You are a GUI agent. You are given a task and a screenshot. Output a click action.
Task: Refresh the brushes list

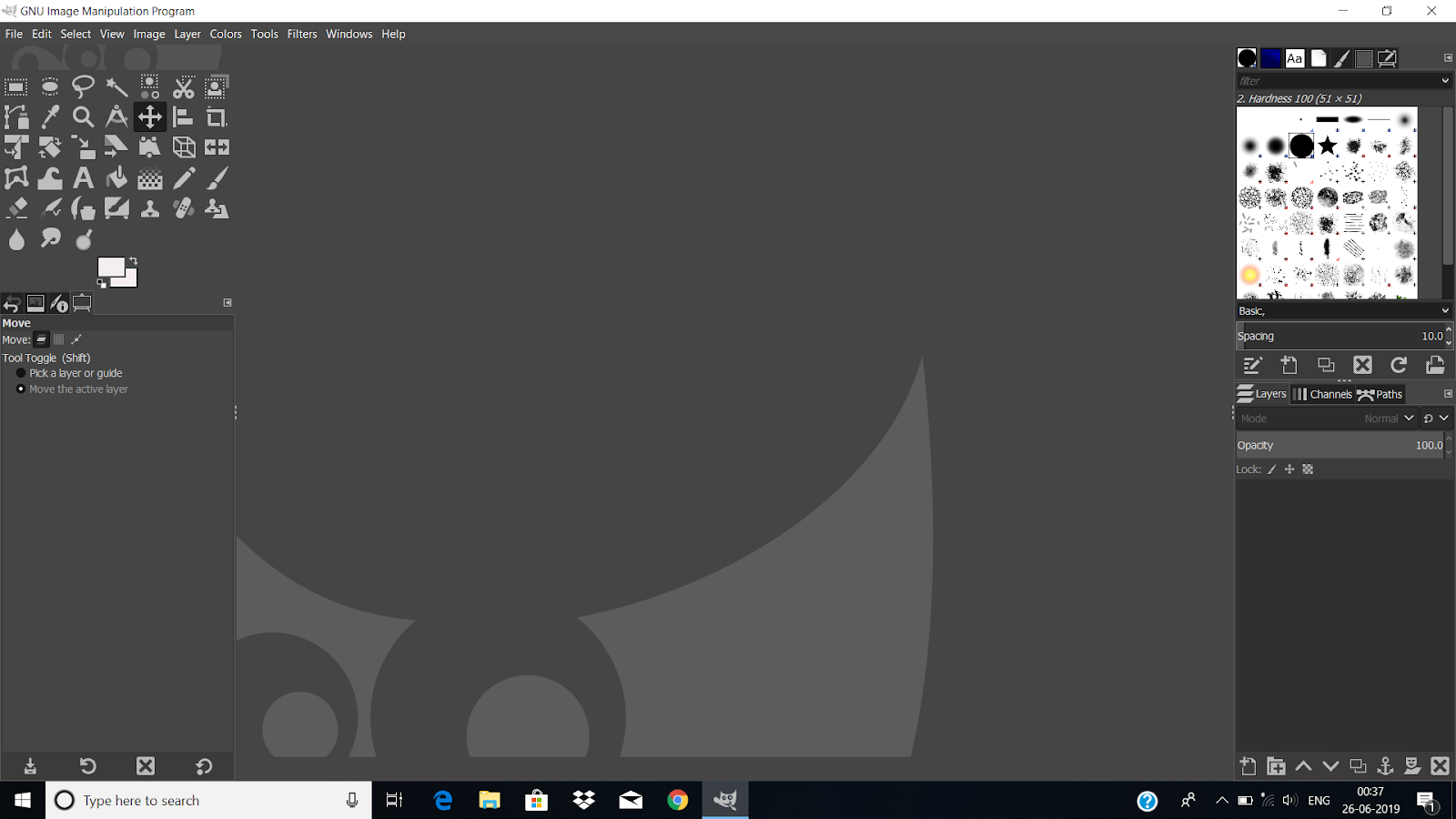pos(1400,365)
